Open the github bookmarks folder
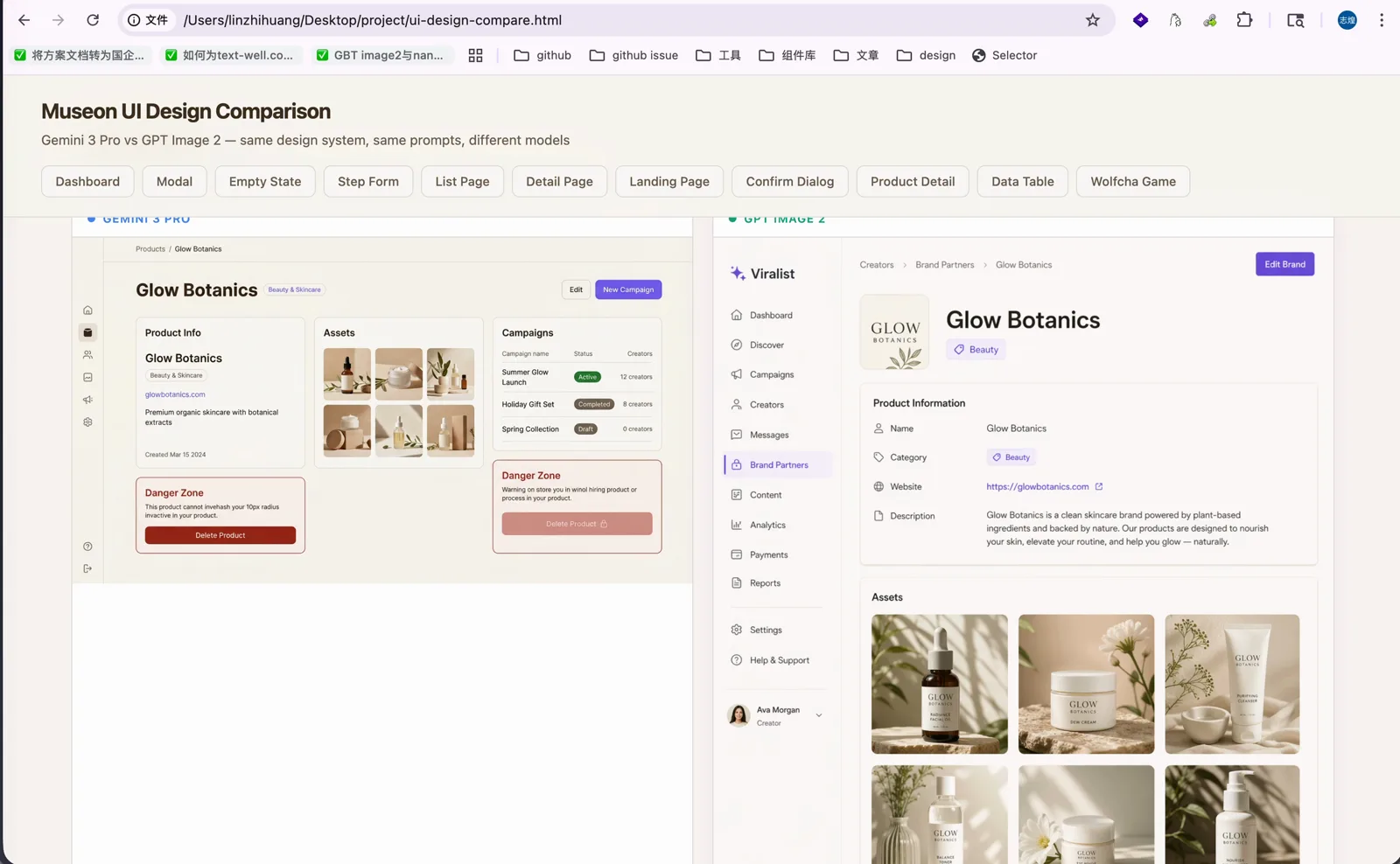Viewport: 1400px width, 864px height. pos(542,55)
